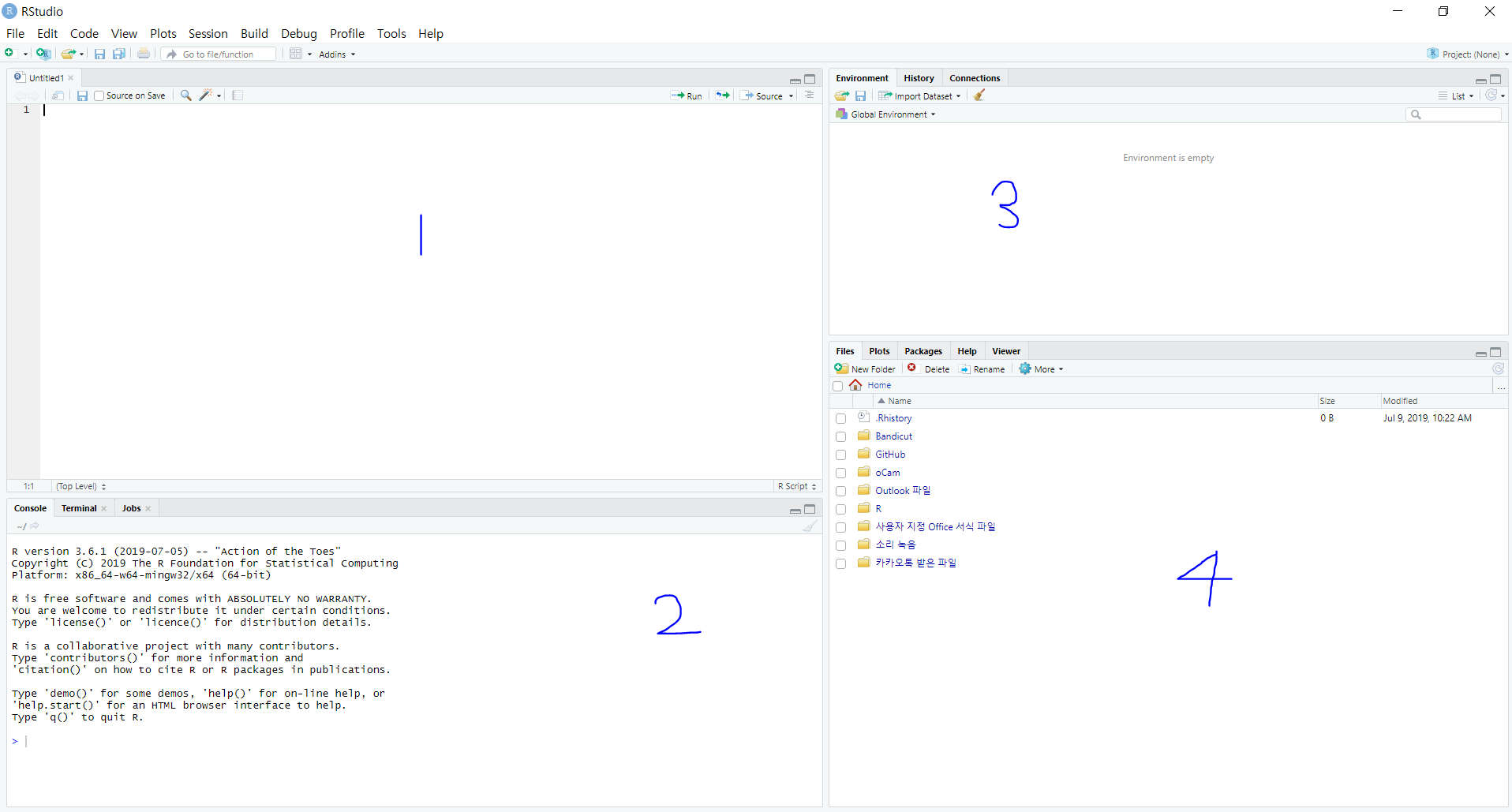Check the Bandicut folder checkbox
The image size is (1512, 812).
point(840,437)
